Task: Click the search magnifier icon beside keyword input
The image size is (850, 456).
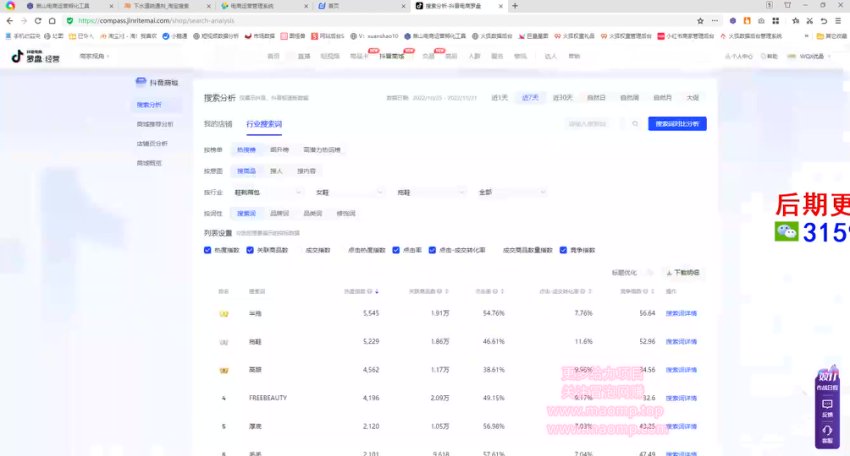Action: pyautogui.click(x=634, y=124)
